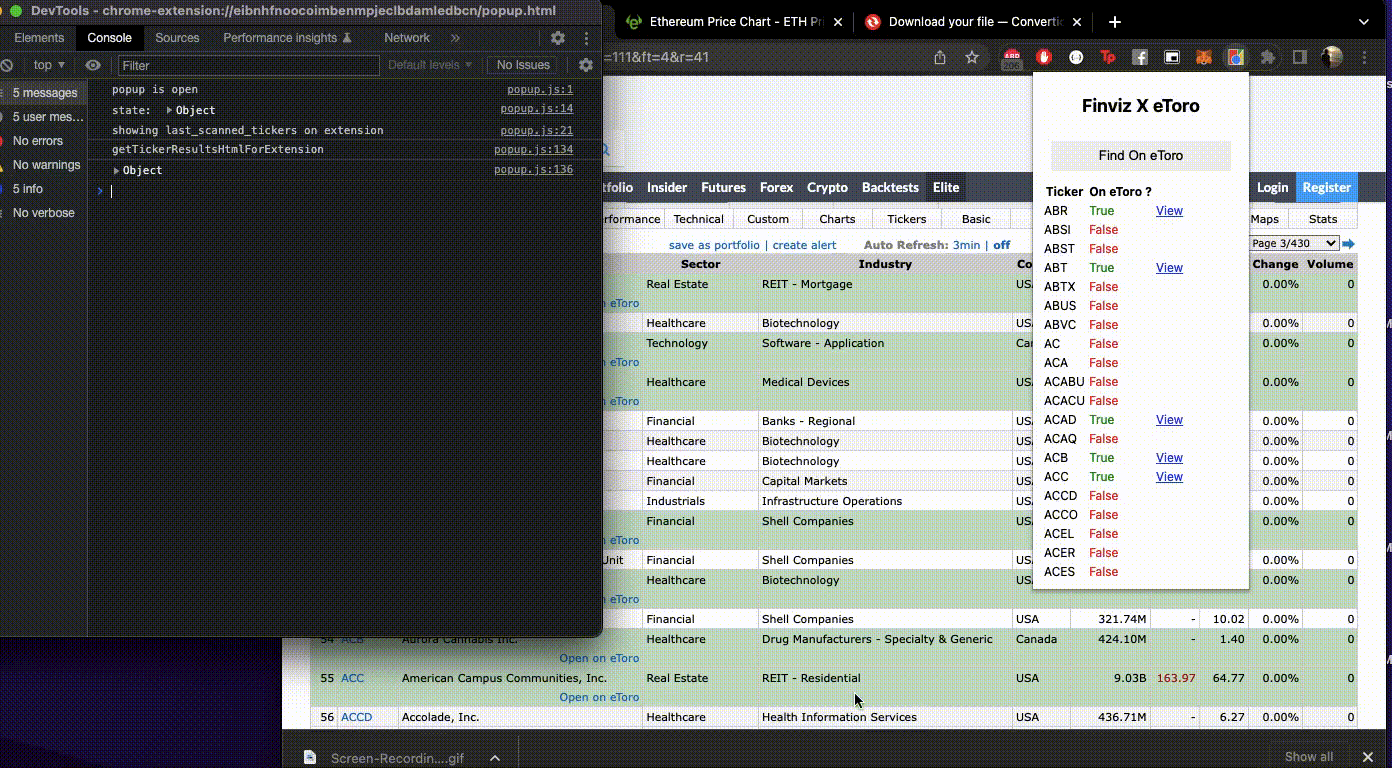The image size is (1392, 768).
Task: Open the Page 3/430 dropdown
Action: [1294, 243]
